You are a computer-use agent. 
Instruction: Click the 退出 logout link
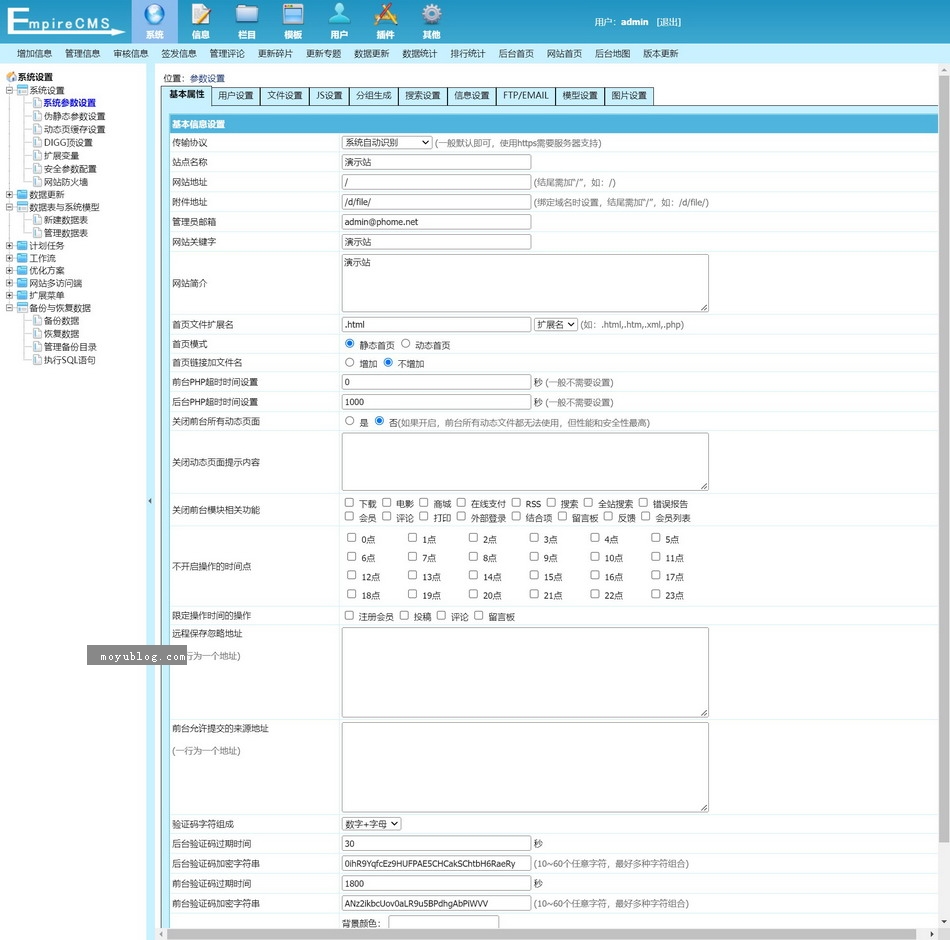point(669,22)
